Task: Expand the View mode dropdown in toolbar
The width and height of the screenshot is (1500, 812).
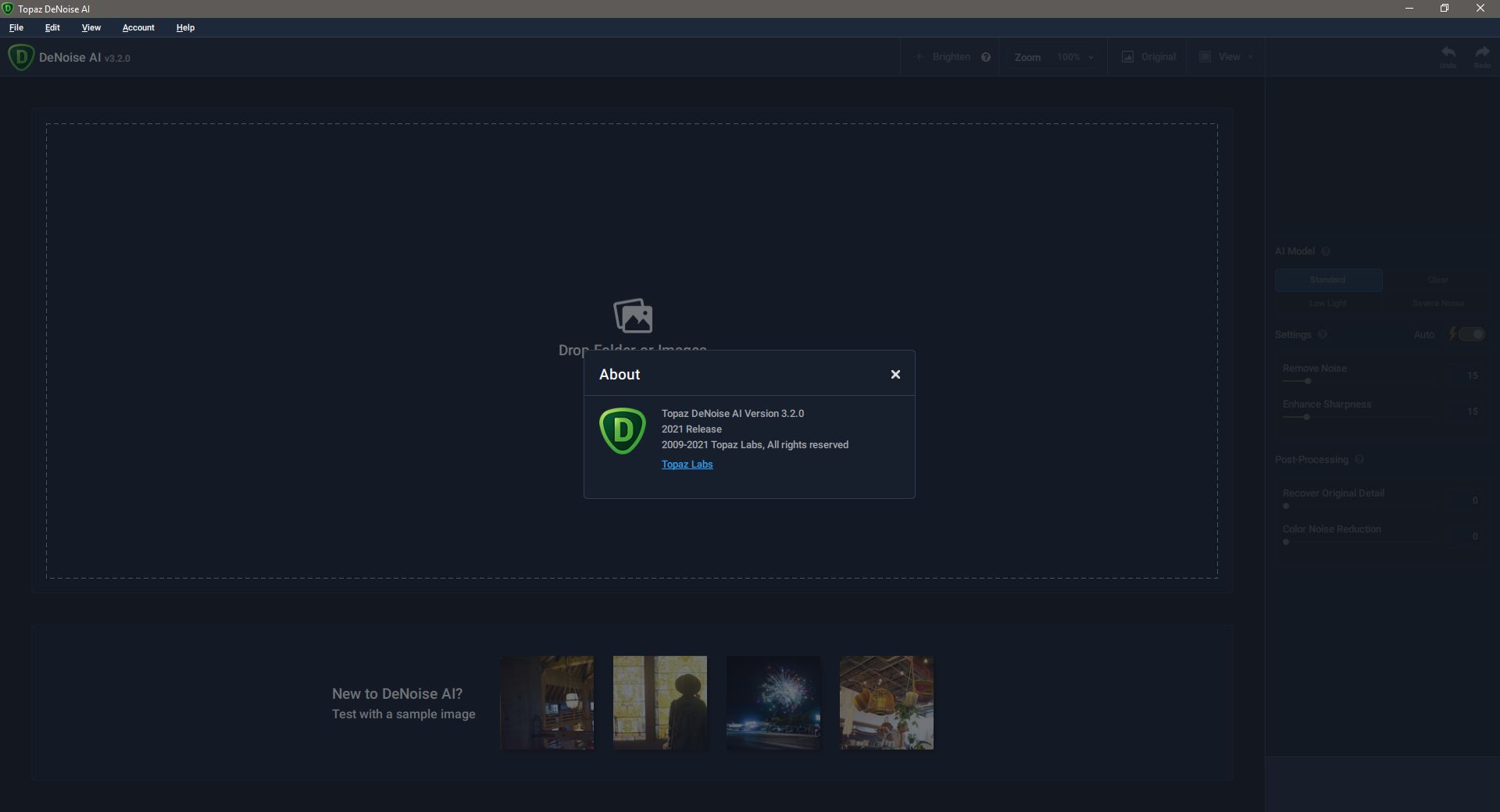Action: [1227, 57]
